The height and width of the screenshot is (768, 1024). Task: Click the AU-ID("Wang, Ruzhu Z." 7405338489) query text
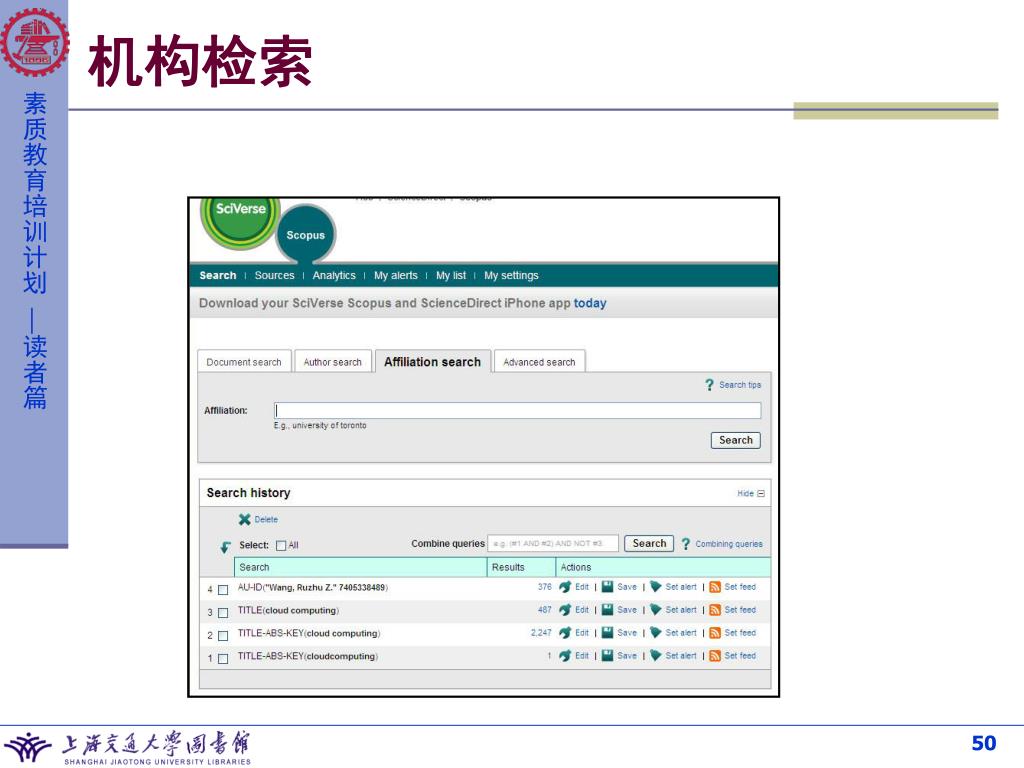pos(313,587)
